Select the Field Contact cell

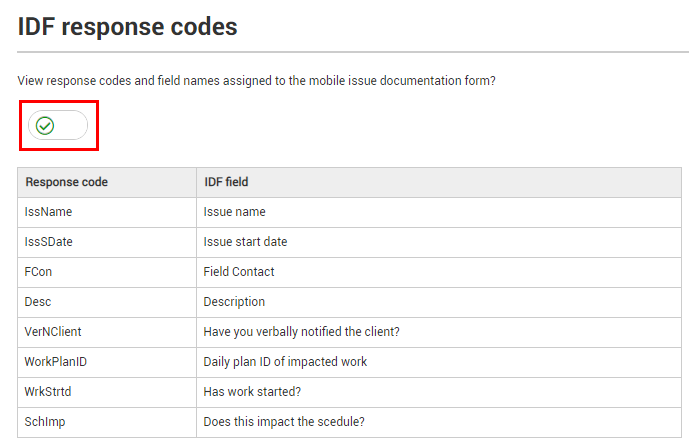[x=439, y=272]
